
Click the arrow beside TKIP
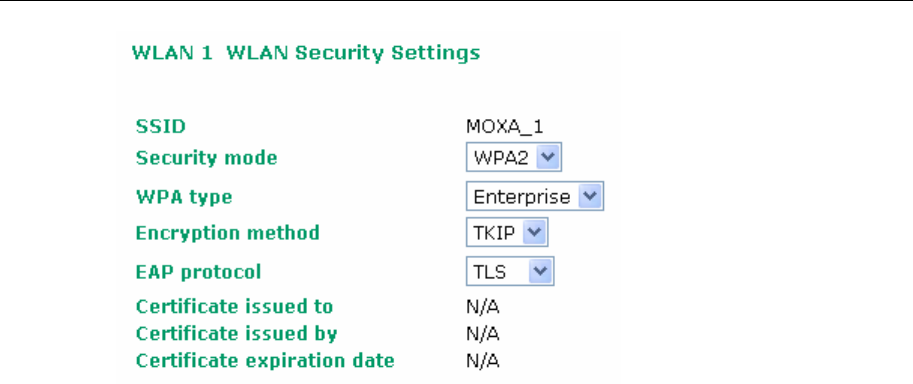coord(534,232)
